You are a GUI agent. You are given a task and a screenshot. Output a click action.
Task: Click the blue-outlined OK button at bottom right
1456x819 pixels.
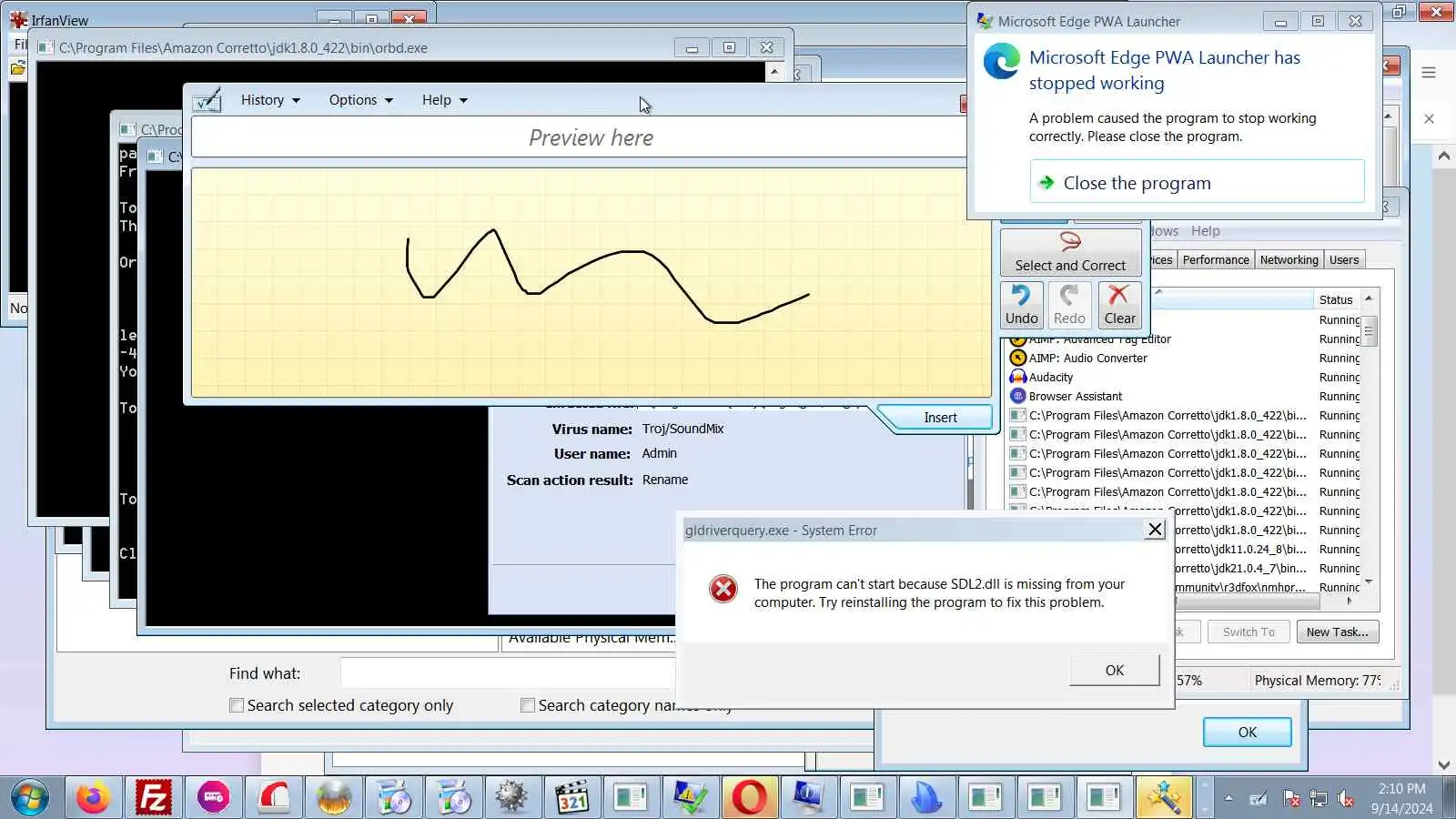[1247, 733]
